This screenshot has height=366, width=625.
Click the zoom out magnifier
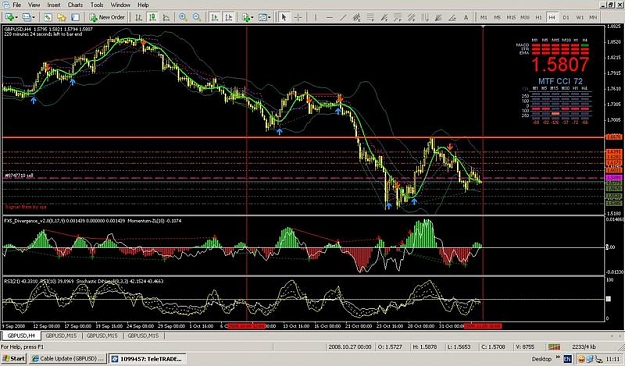pos(197,17)
